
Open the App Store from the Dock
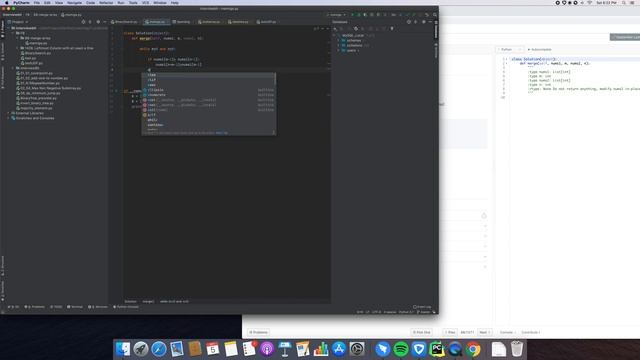(339, 349)
